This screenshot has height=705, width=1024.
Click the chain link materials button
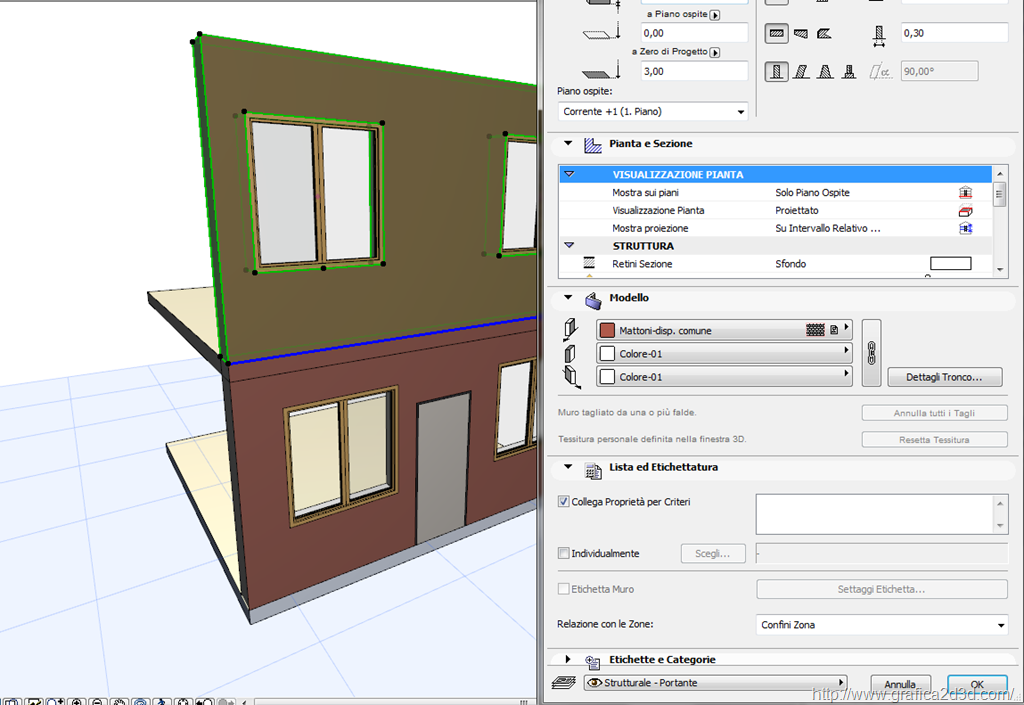click(870, 352)
